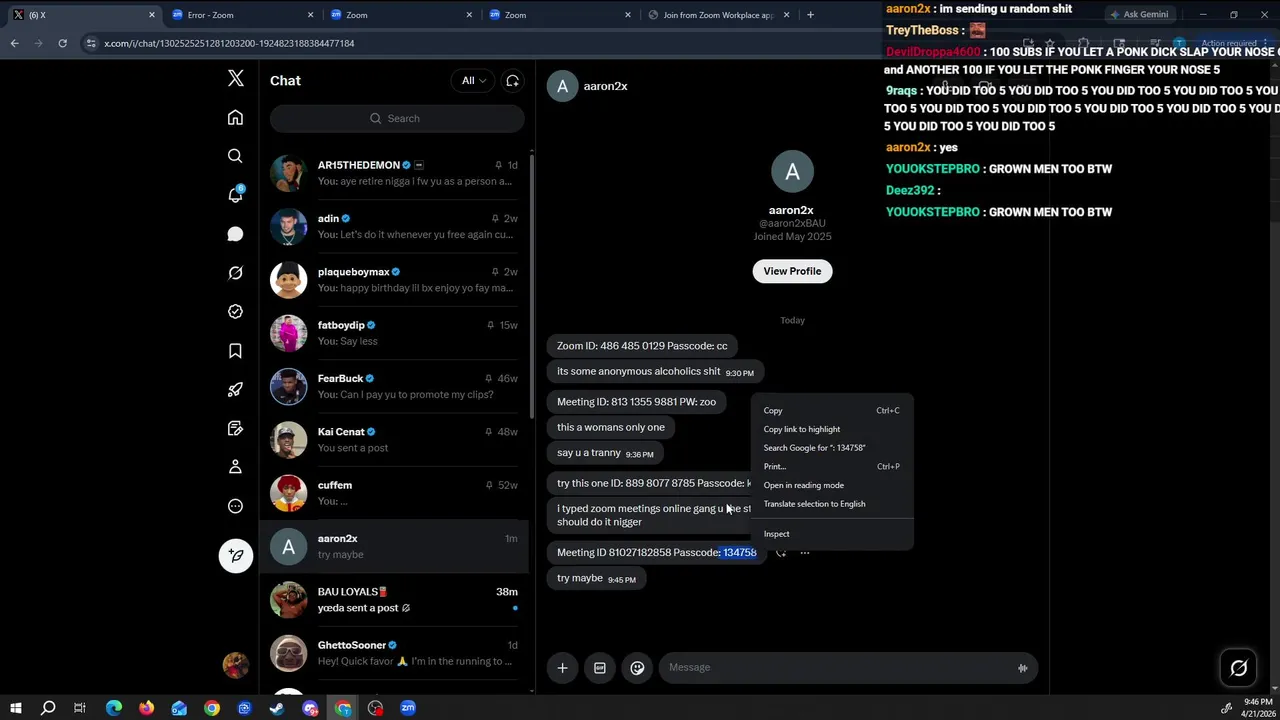Open Task View on taskbar
The height and width of the screenshot is (720, 1280).
(80, 708)
